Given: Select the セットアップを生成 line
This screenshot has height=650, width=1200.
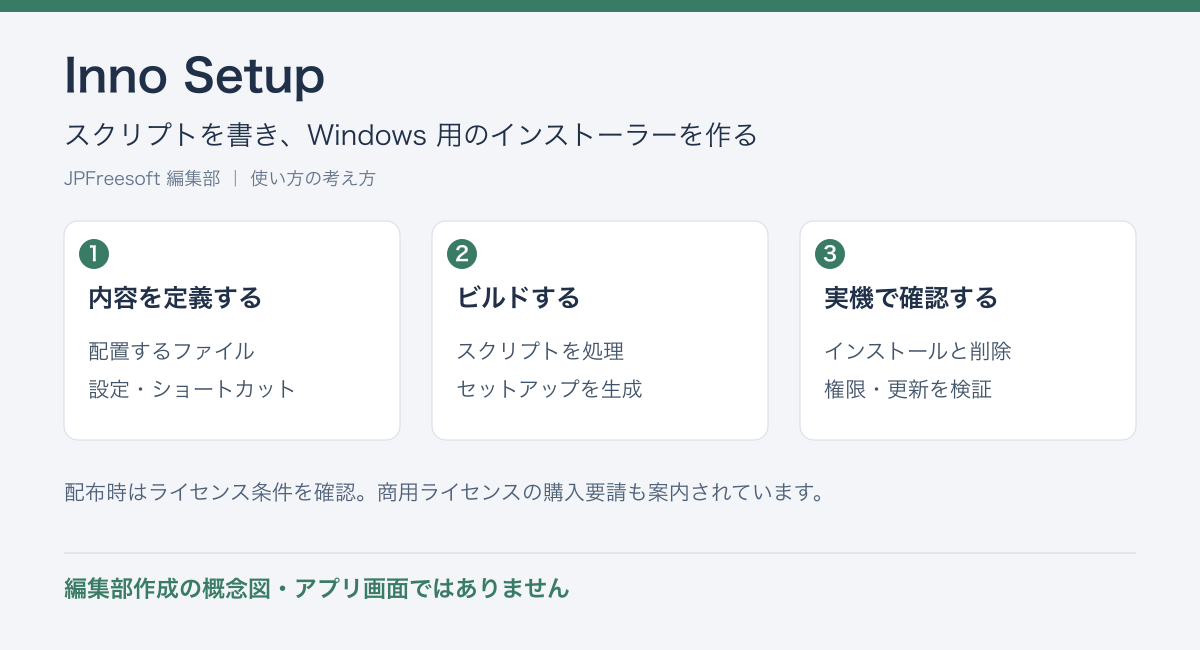Looking at the screenshot, I should (549, 389).
